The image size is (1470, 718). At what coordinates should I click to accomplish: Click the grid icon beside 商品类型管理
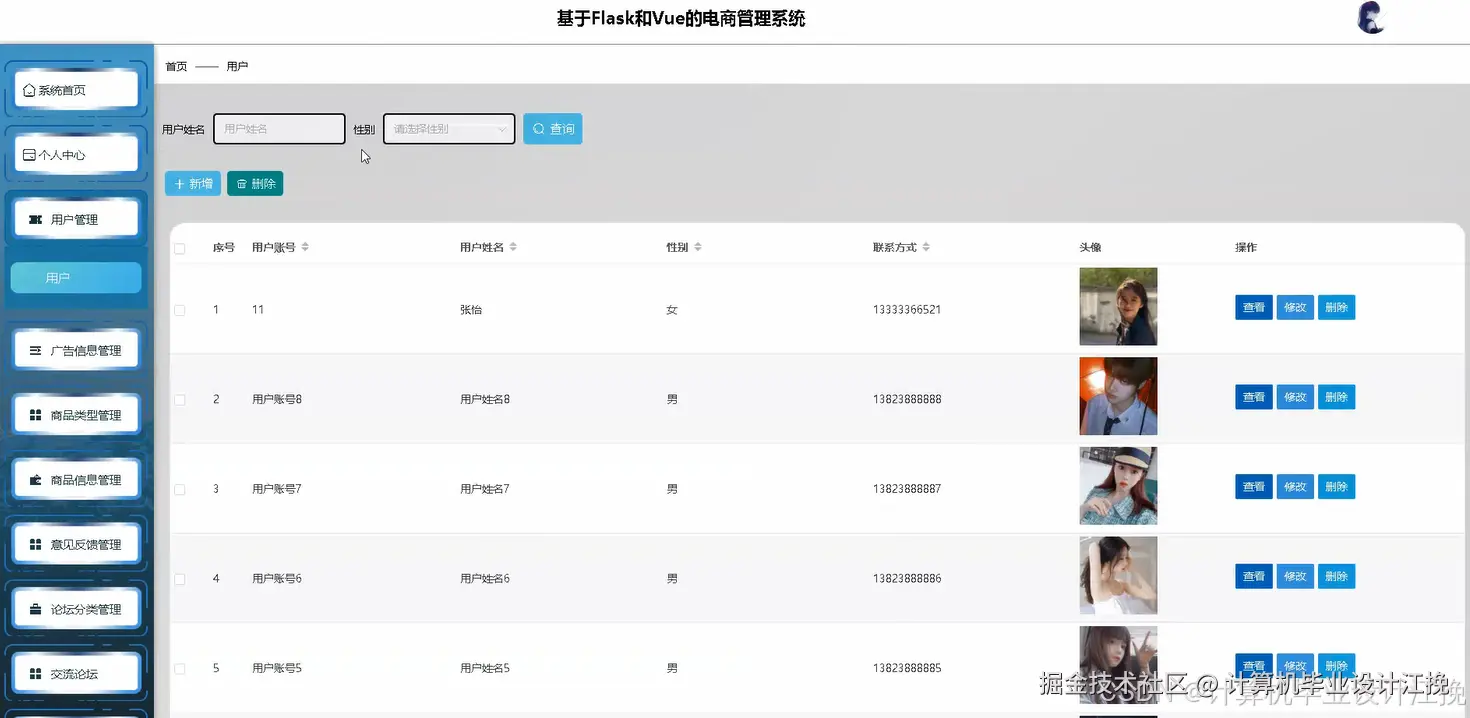pyautogui.click(x=35, y=415)
